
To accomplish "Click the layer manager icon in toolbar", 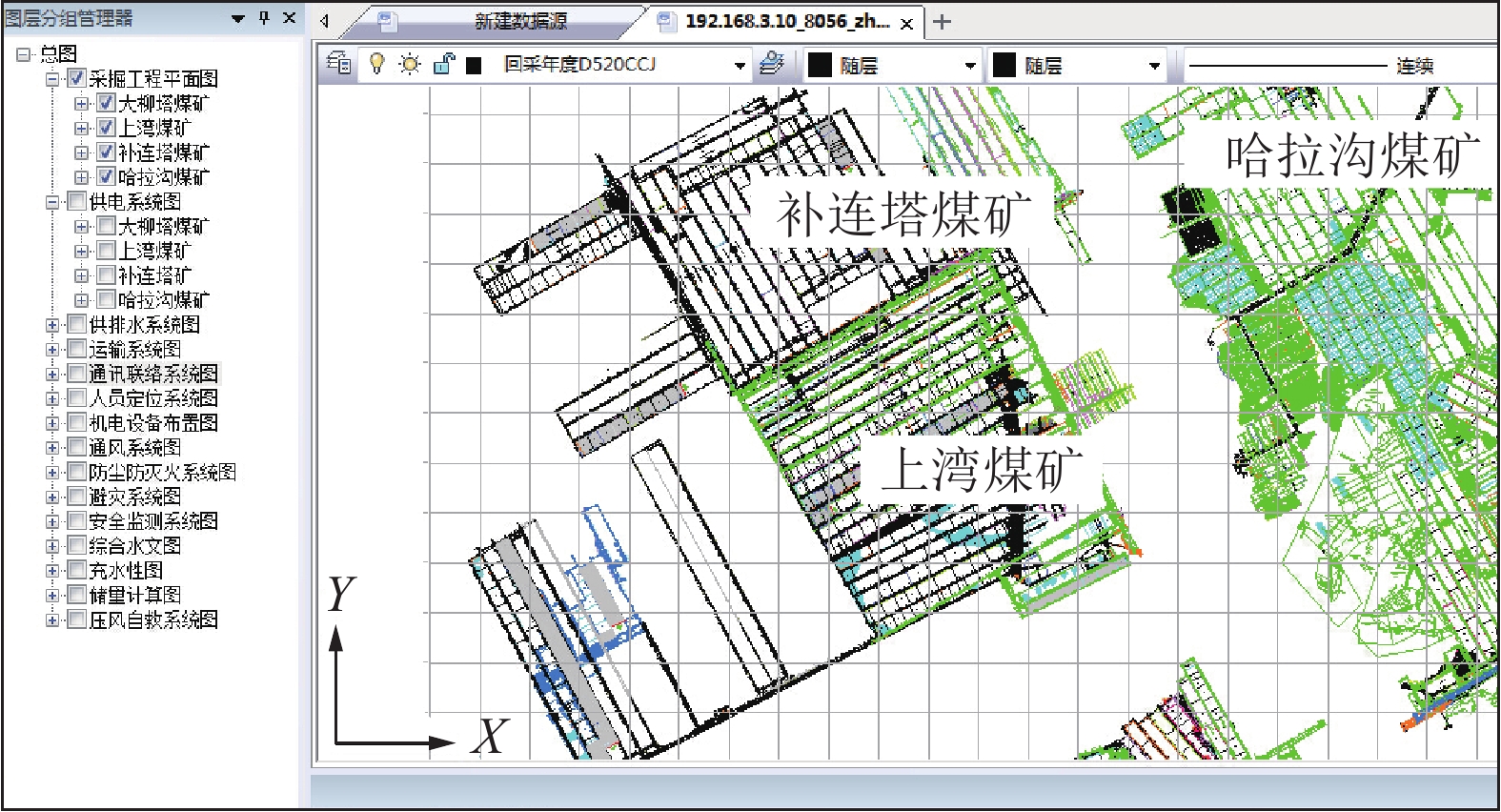I will click(x=338, y=64).
